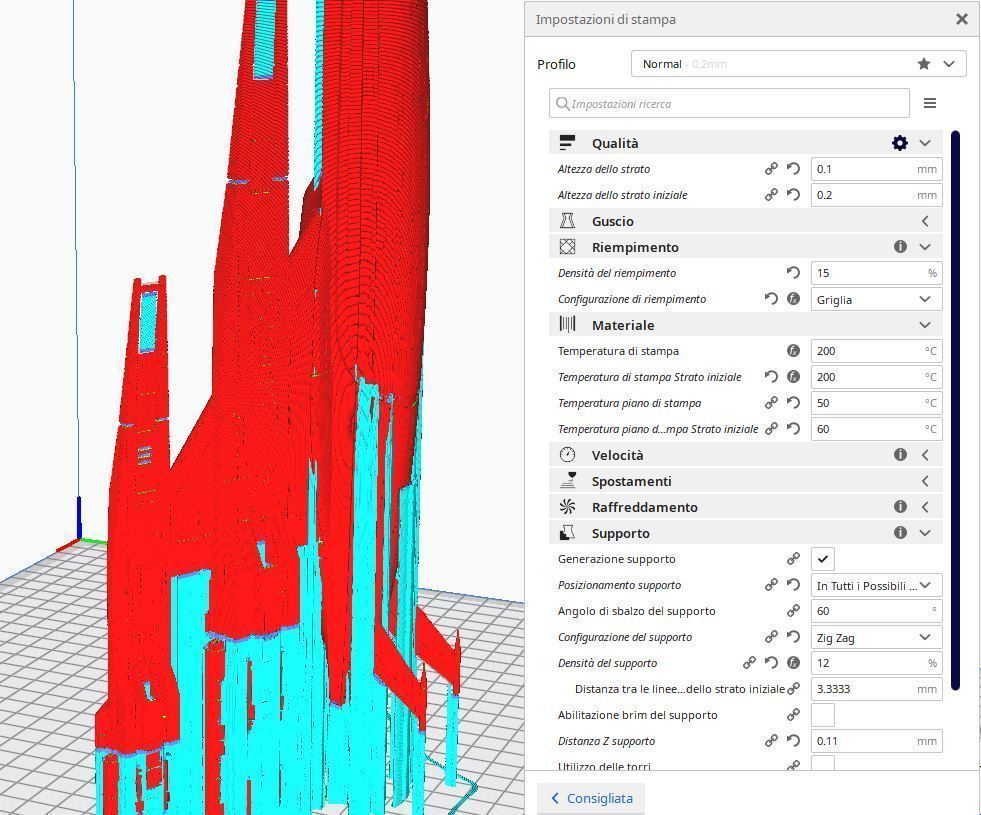Click link icon for Angolo di sbalzo del supporto
The height and width of the screenshot is (815, 981).
(x=793, y=611)
